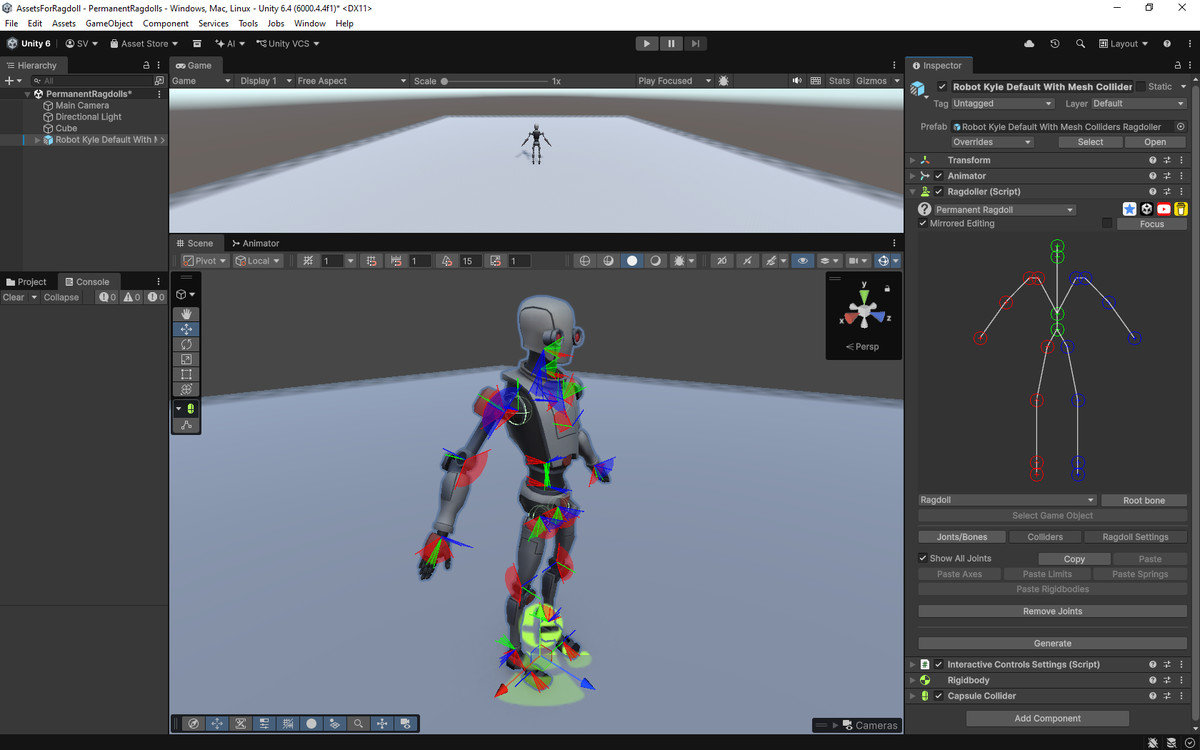The height and width of the screenshot is (750, 1200).
Task: Open the Unity search magnifier icon
Action: click(x=1080, y=44)
